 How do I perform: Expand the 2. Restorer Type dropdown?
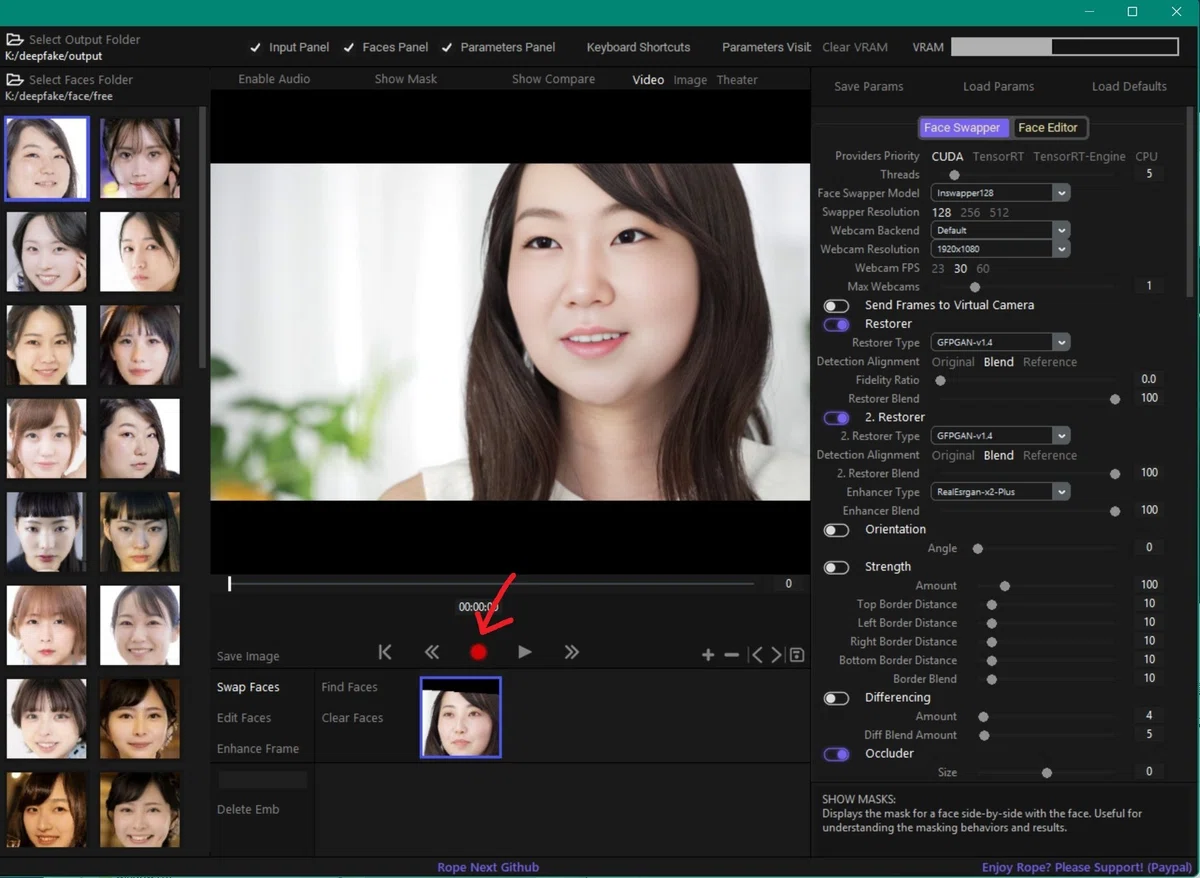click(x=1000, y=436)
